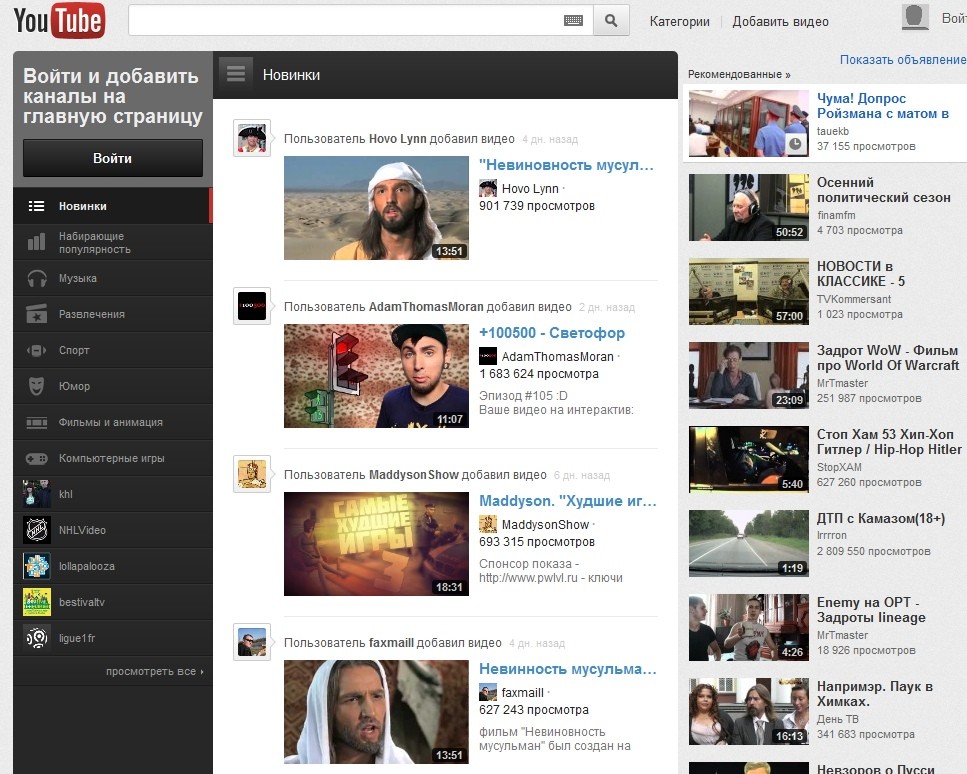This screenshot has height=774, width=967.
Task: Click the Войти button in sidebar
Action: point(113,158)
